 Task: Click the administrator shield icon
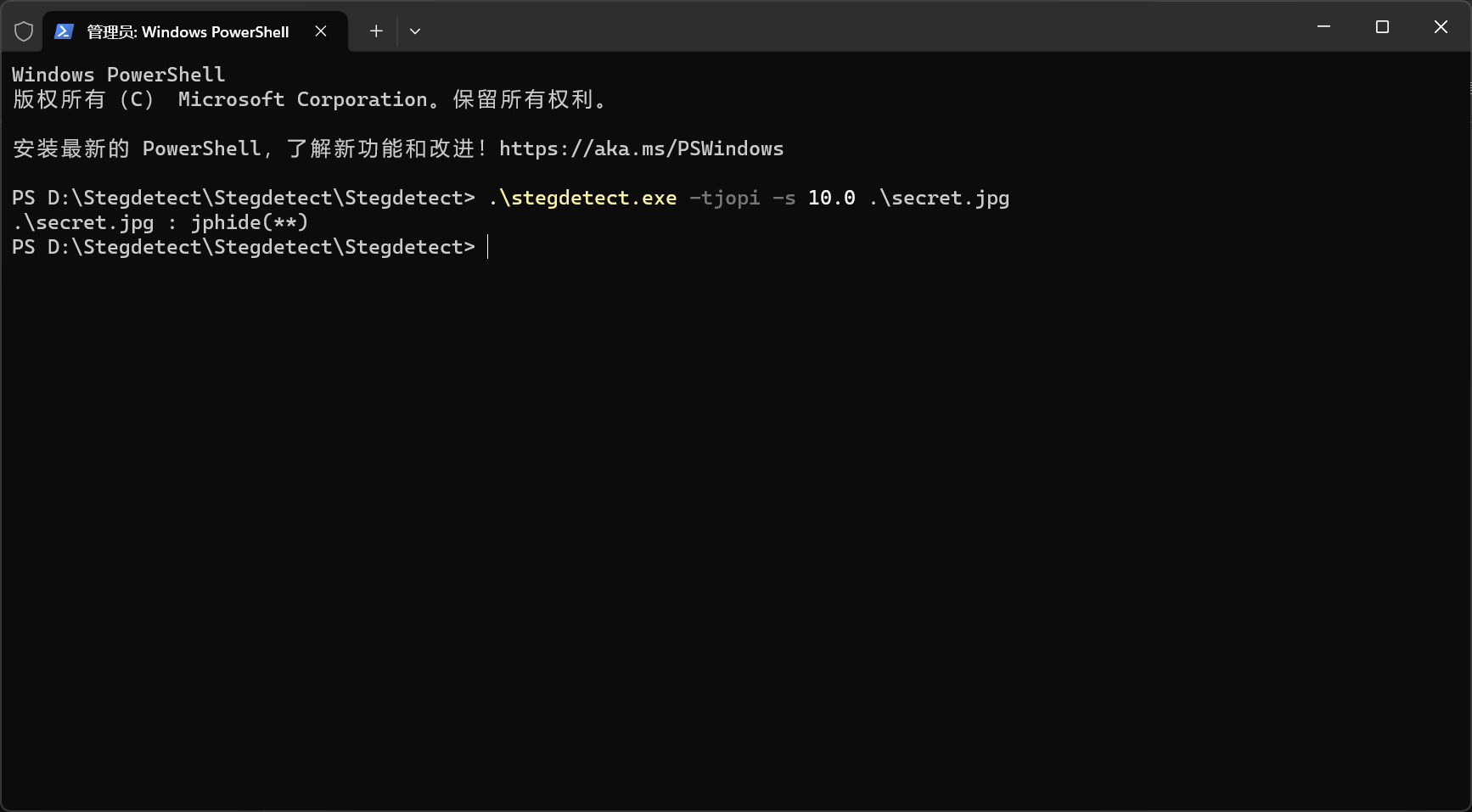pyautogui.click(x=24, y=31)
